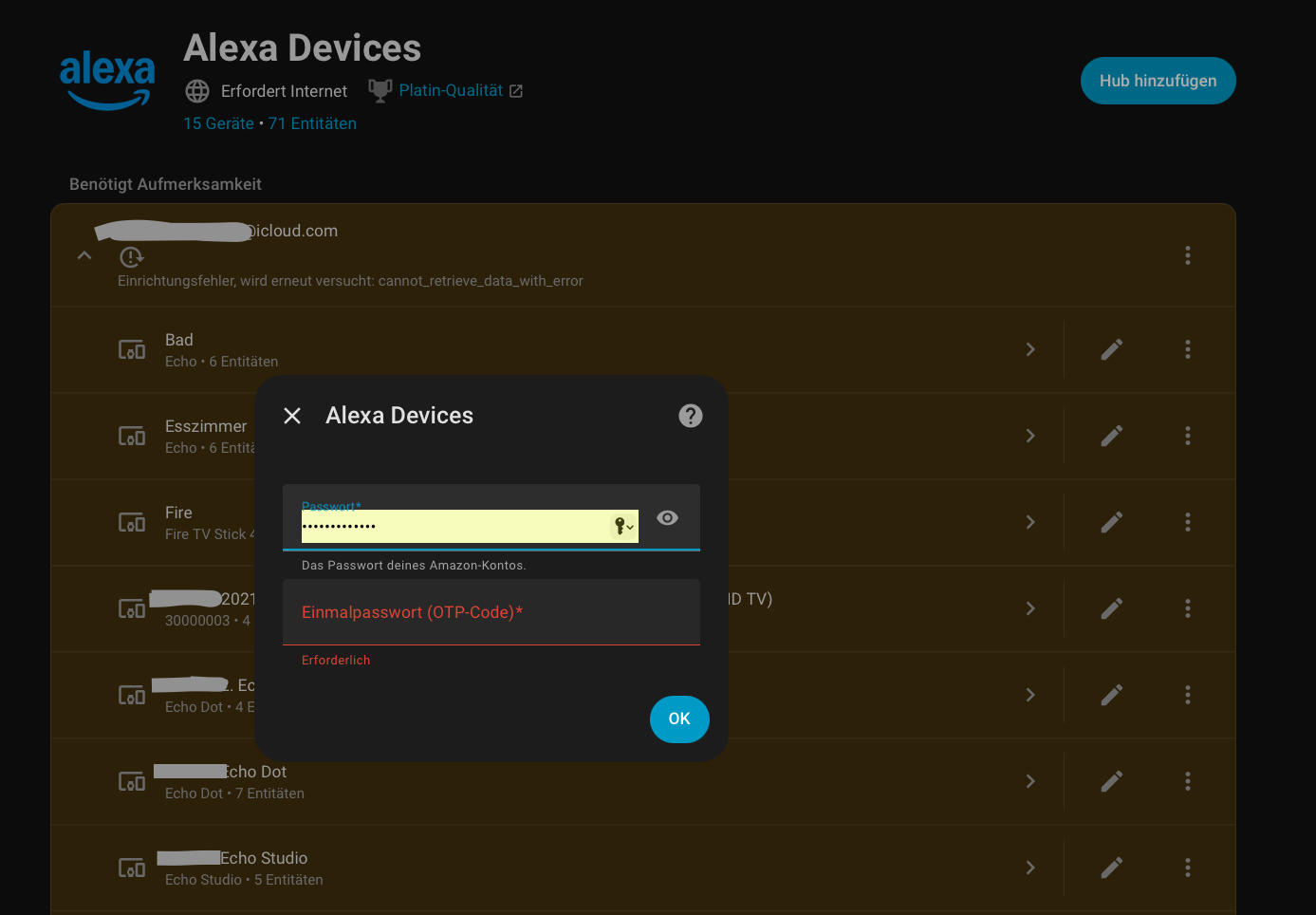Click the Einrichtungsfehler error message text
The width and height of the screenshot is (1316, 915).
[x=350, y=281]
